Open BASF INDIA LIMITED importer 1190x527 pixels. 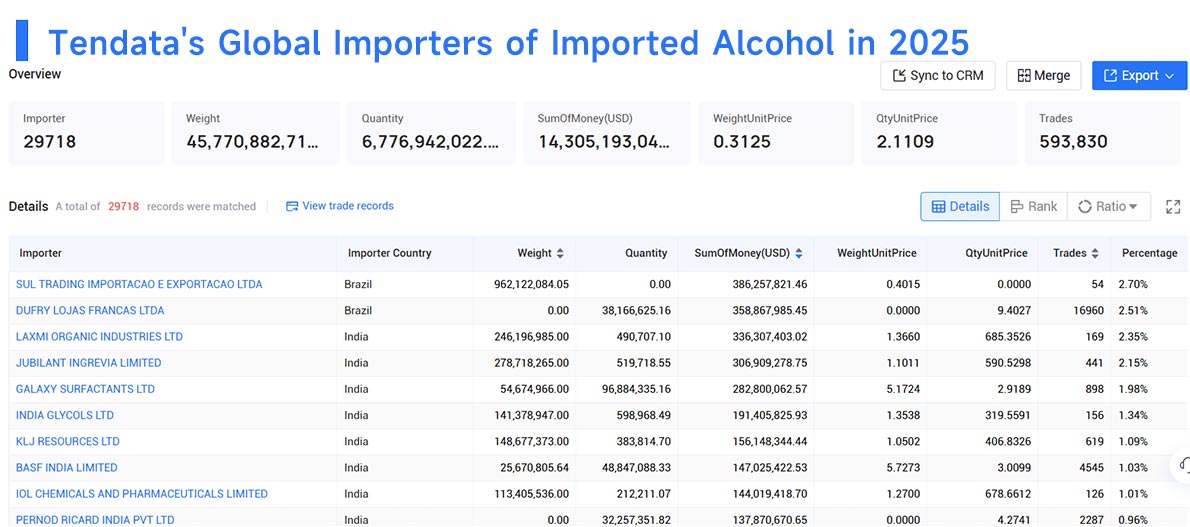tap(67, 468)
